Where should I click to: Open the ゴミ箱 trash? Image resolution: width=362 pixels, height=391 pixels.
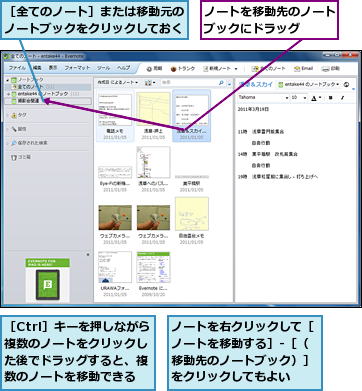(x=21, y=157)
